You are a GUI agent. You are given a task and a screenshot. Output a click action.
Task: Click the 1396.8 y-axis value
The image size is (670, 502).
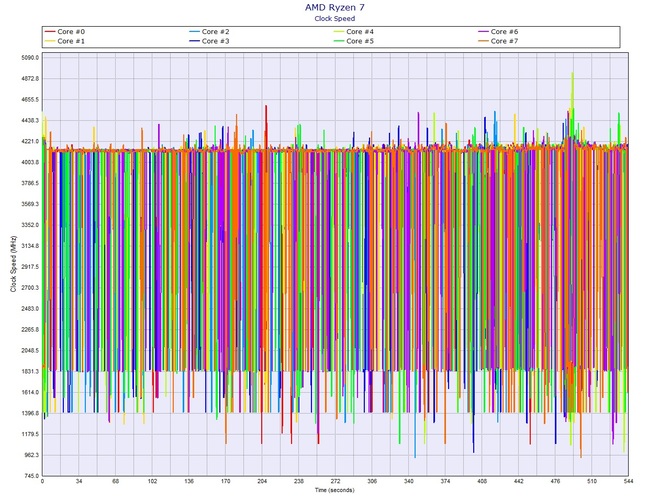30,414
